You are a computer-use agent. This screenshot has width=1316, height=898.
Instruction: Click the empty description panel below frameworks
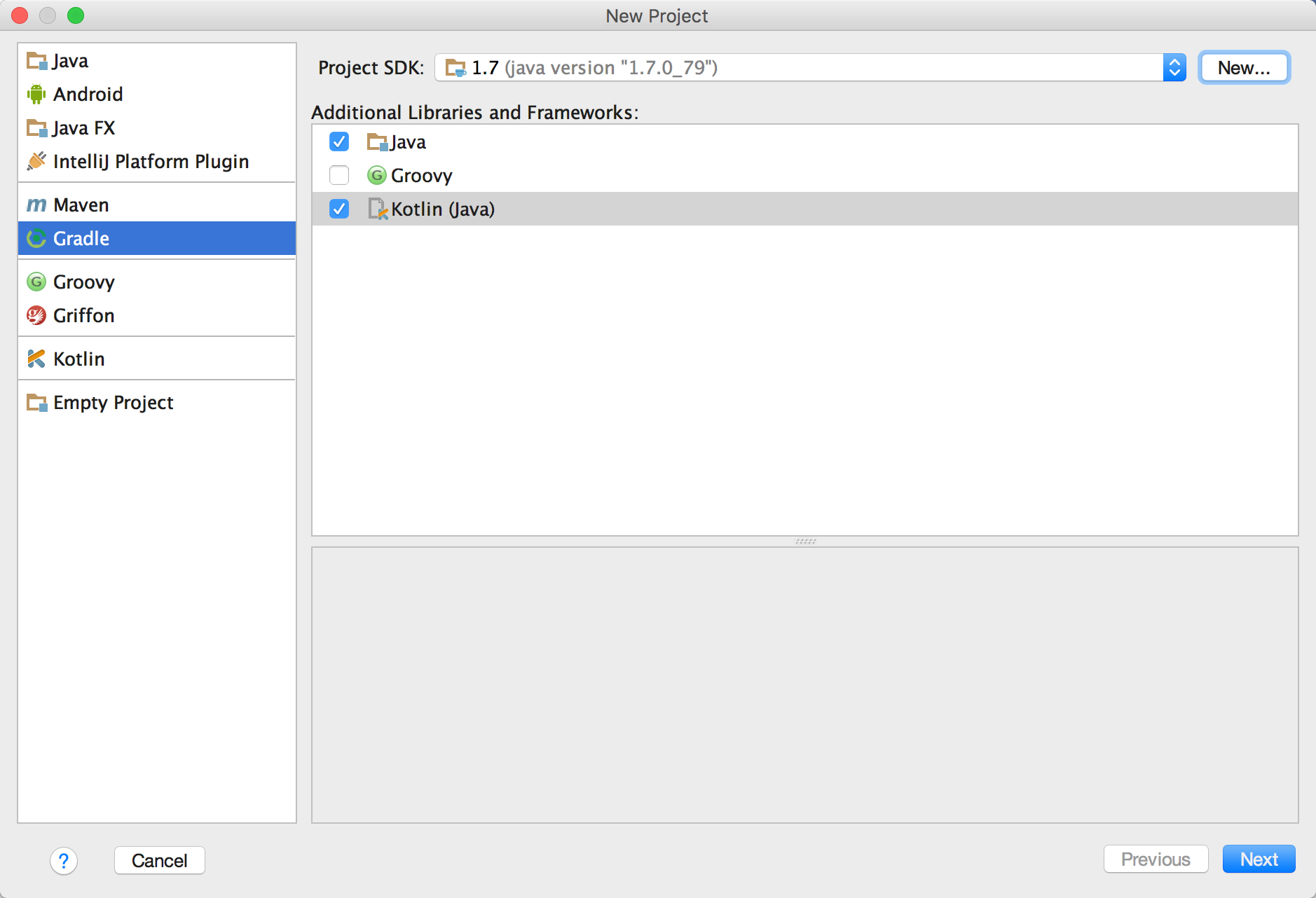pyautogui.click(x=805, y=685)
